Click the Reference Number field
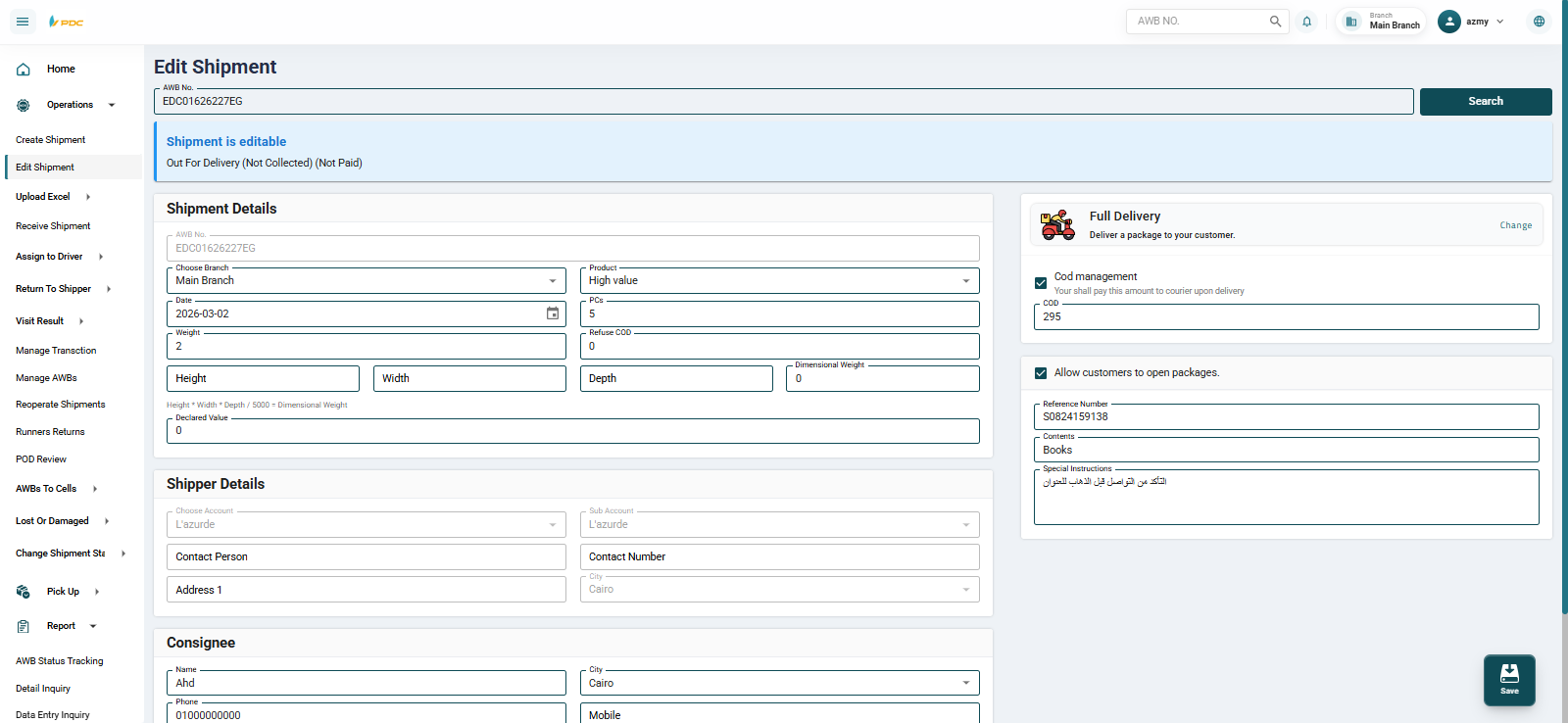Screen dimensions: 1568x723 tap(1287, 416)
